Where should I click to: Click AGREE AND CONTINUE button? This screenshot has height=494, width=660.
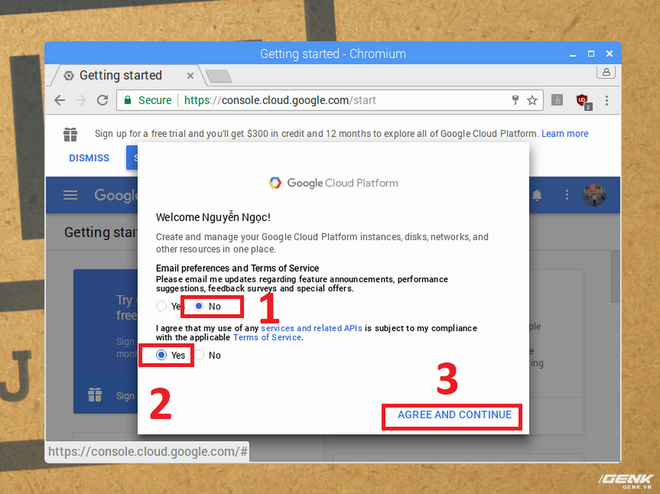[454, 415]
